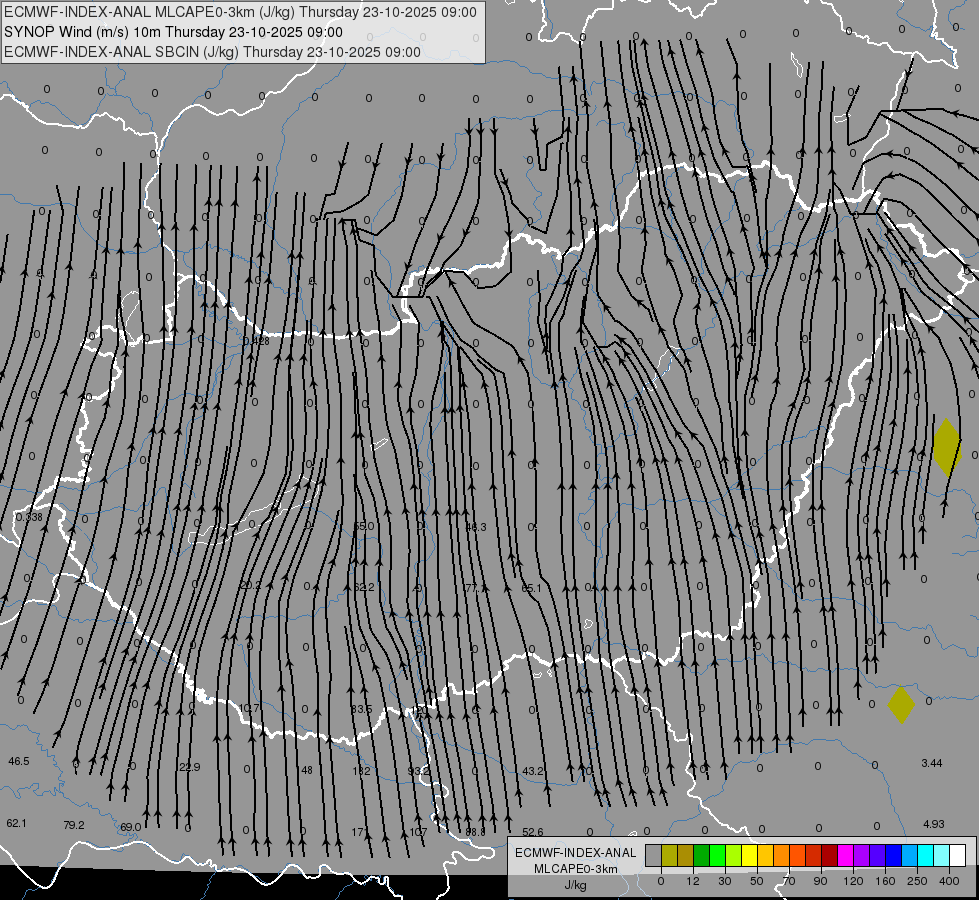
Task: Click the map value 83.5
Action: tap(362, 709)
